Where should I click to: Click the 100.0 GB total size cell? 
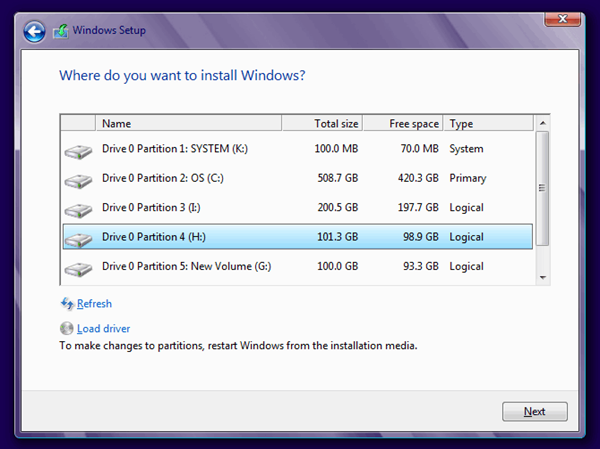click(338, 266)
